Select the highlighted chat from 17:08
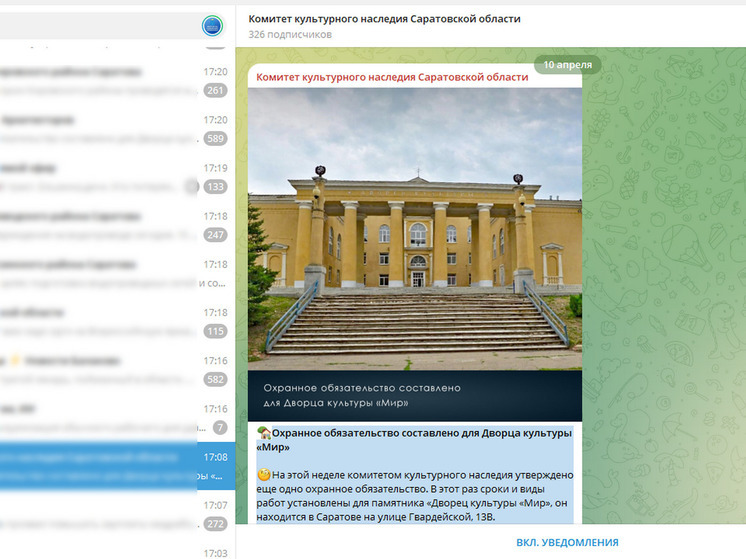The image size is (746, 559). (118, 466)
